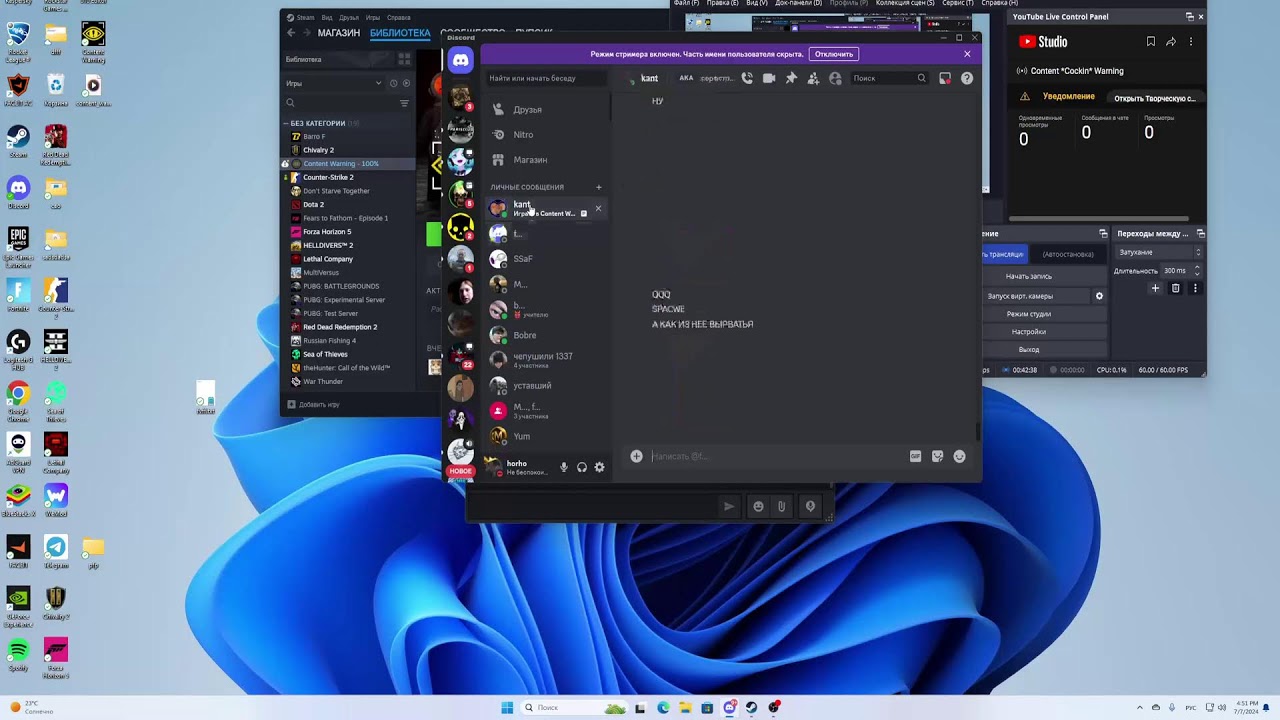Open Discord user settings gear
Image resolution: width=1280 pixels, height=720 pixels.
click(599, 467)
